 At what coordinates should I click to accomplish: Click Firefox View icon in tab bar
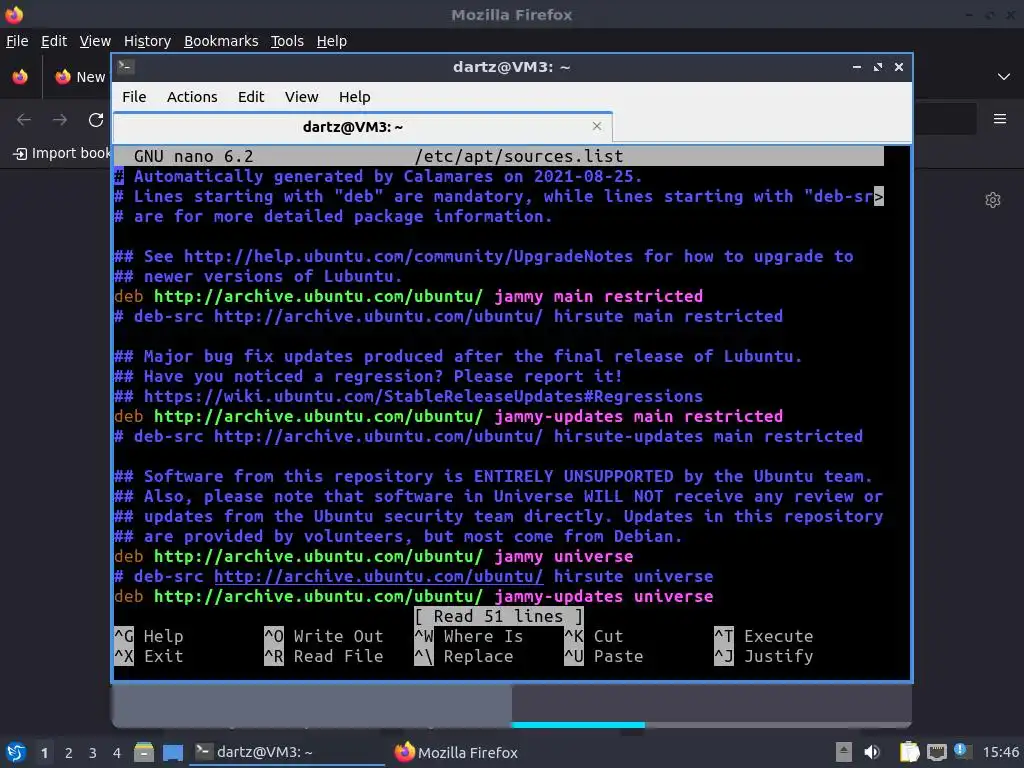tap(20, 77)
